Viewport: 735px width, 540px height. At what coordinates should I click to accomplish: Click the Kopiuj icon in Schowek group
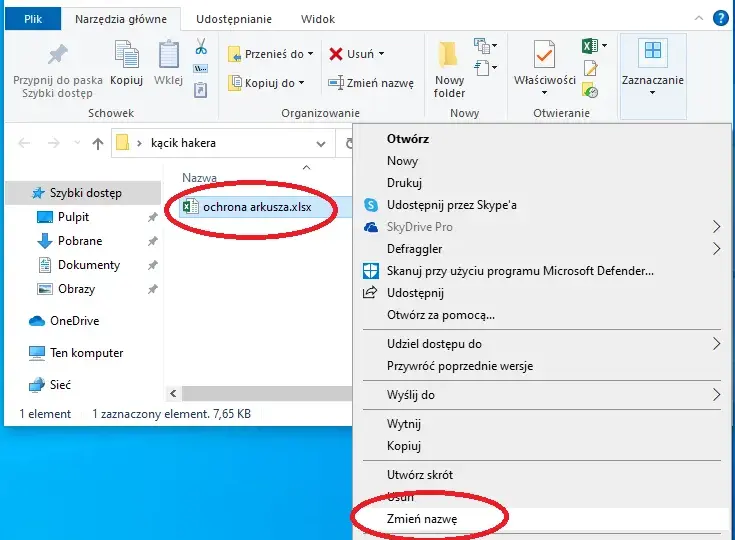(x=127, y=54)
